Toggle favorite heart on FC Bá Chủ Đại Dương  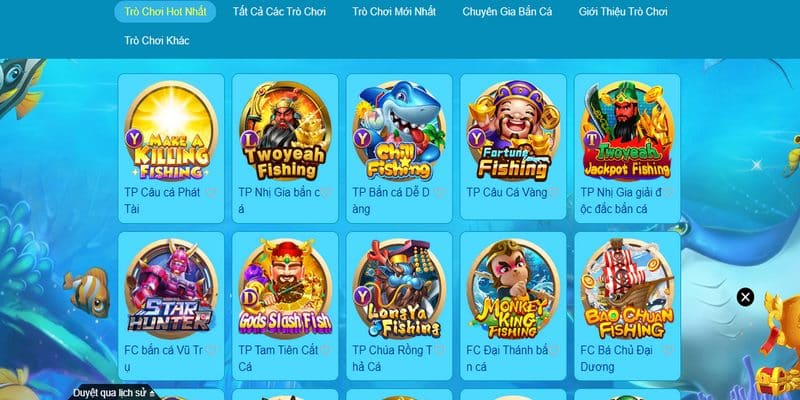coord(668,351)
